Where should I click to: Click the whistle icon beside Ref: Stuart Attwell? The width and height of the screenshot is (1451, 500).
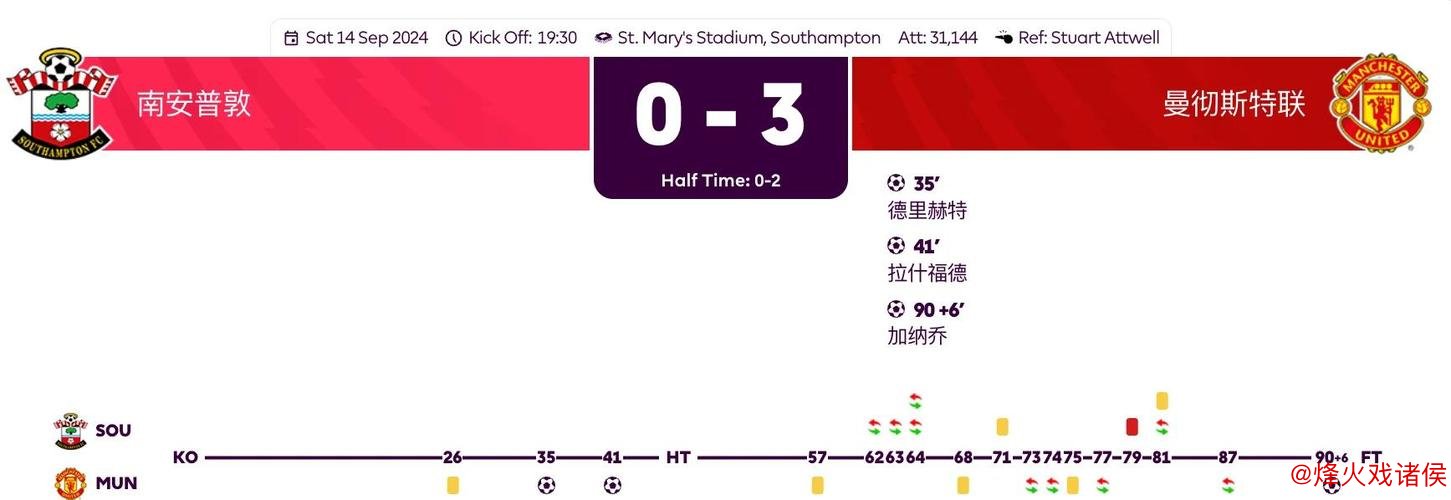pyautogui.click(x=1004, y=38)
